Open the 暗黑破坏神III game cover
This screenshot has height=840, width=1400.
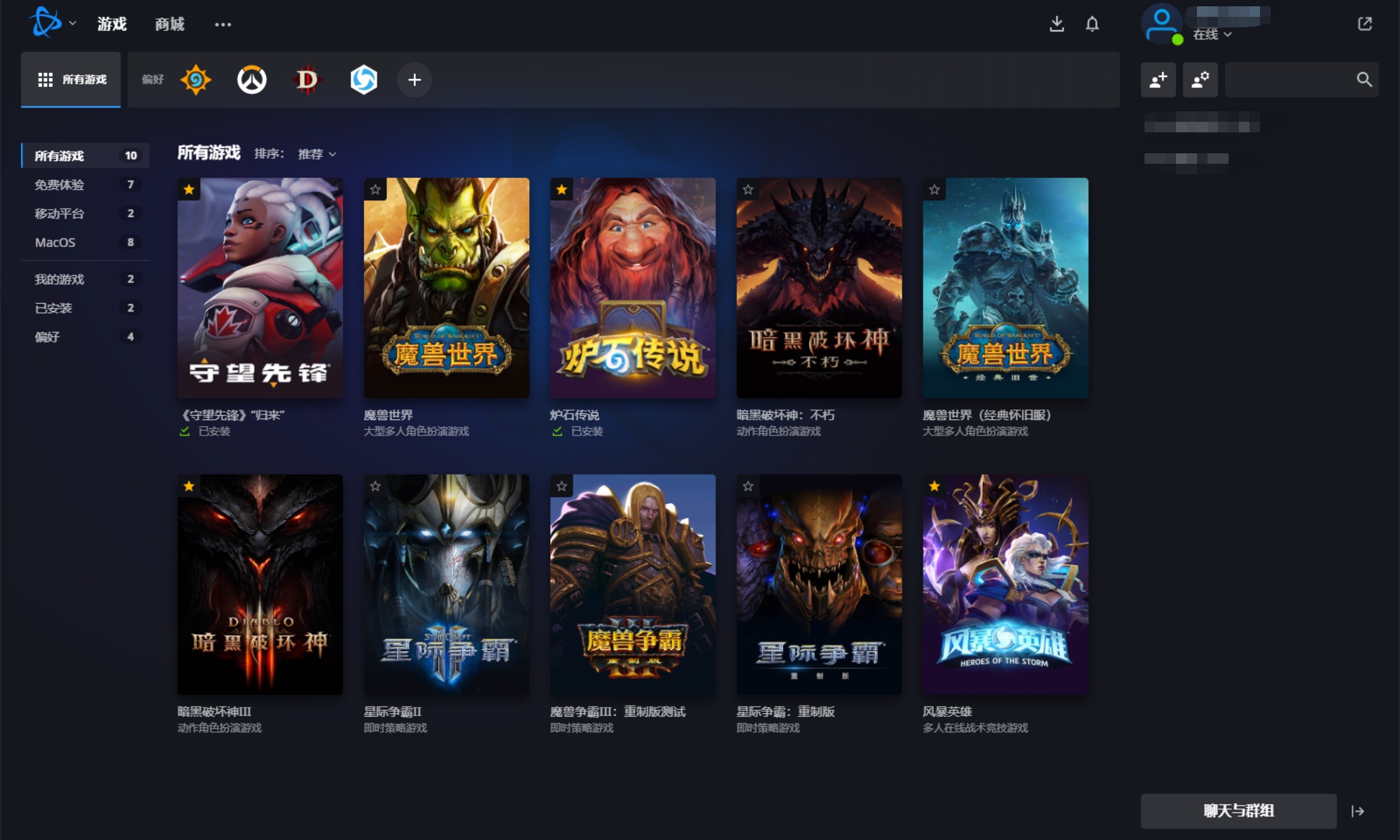[x=260, y=584]
